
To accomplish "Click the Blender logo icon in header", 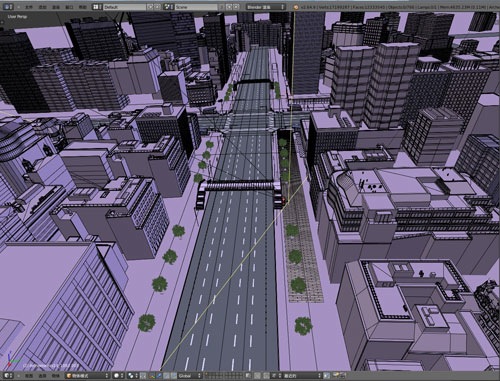I will point(296,7).
